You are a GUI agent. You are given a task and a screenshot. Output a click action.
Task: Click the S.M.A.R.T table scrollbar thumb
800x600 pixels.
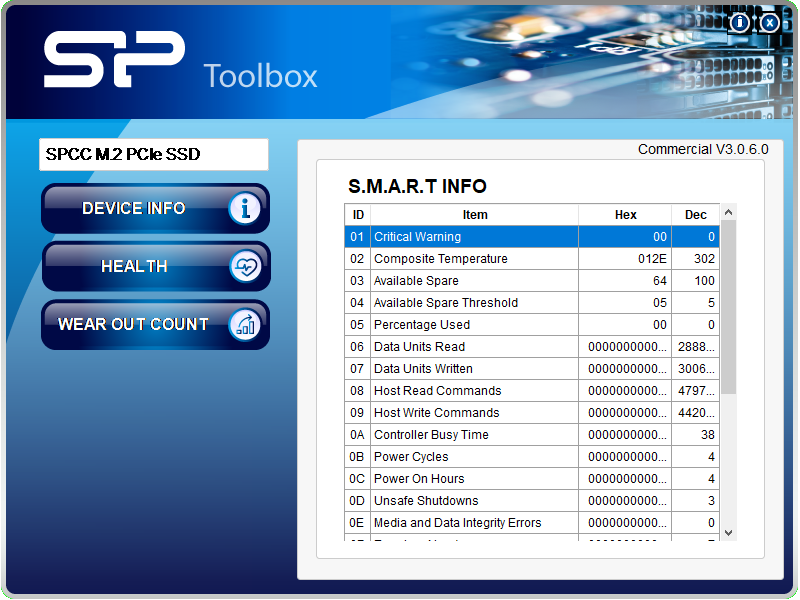(729, 307)
